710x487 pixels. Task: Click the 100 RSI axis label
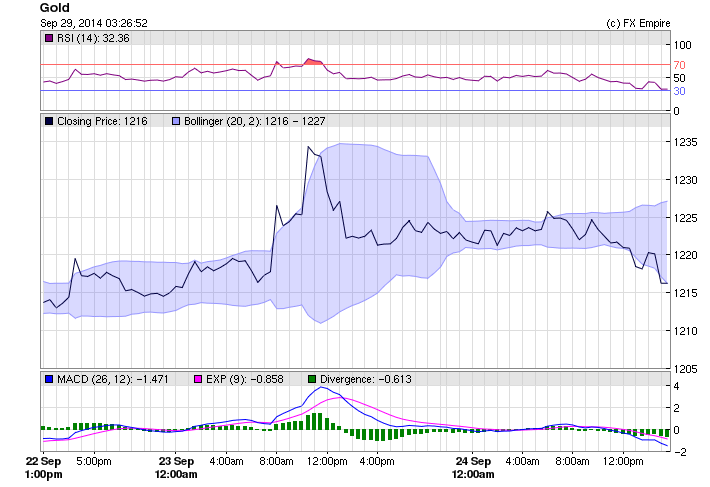pos(682,45)
